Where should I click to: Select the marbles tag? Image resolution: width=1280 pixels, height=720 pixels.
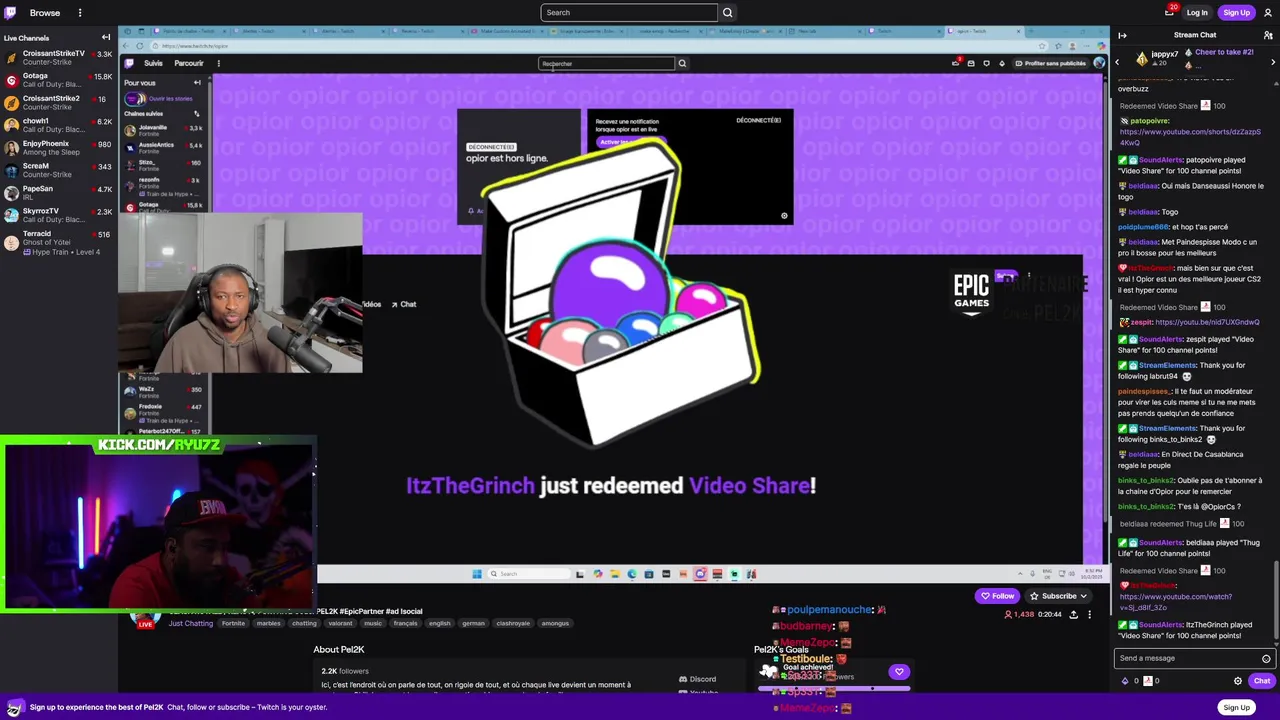268,623
